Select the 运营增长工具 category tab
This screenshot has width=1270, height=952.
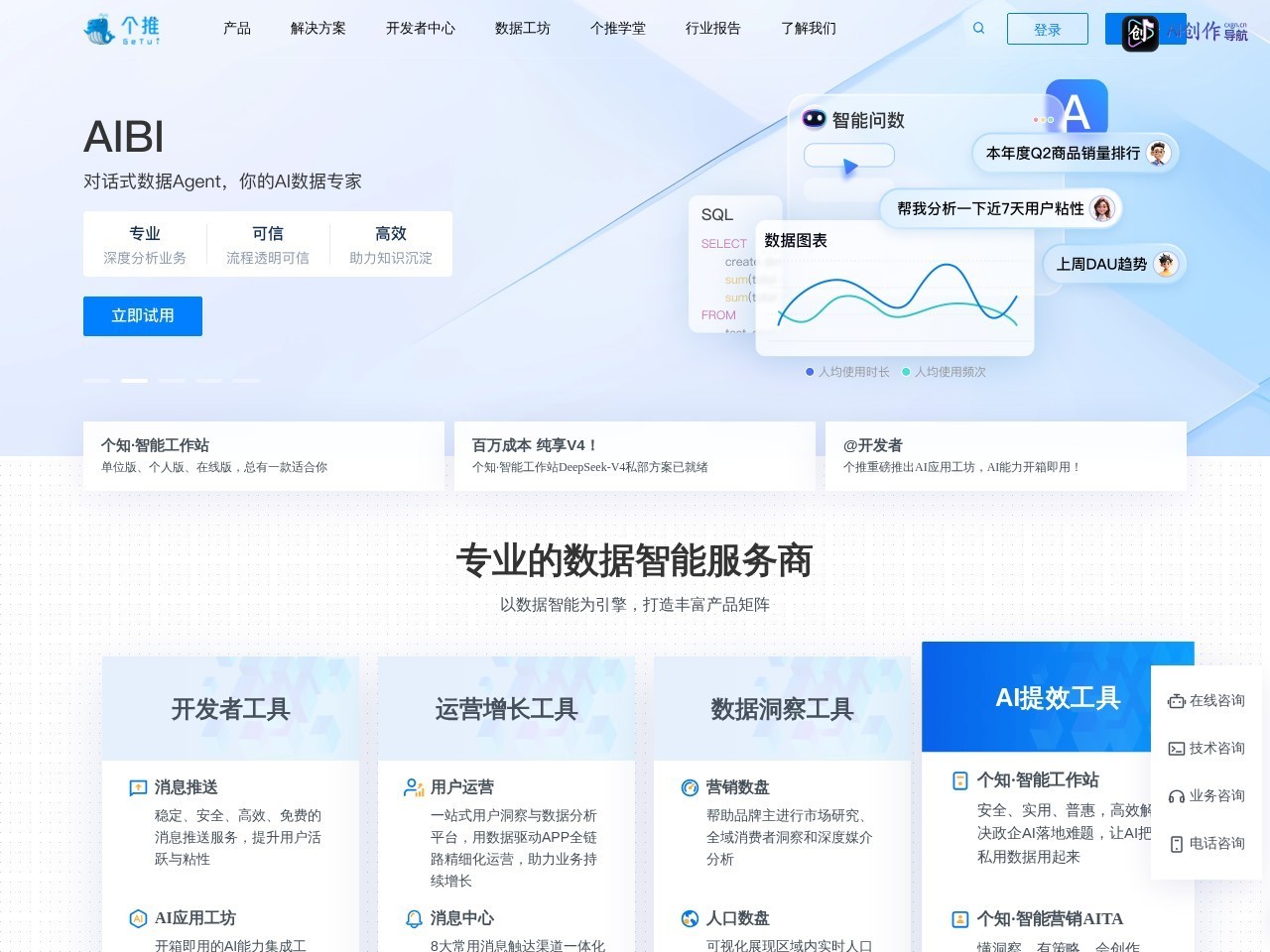pyautogui.click(x=506, y=709)
